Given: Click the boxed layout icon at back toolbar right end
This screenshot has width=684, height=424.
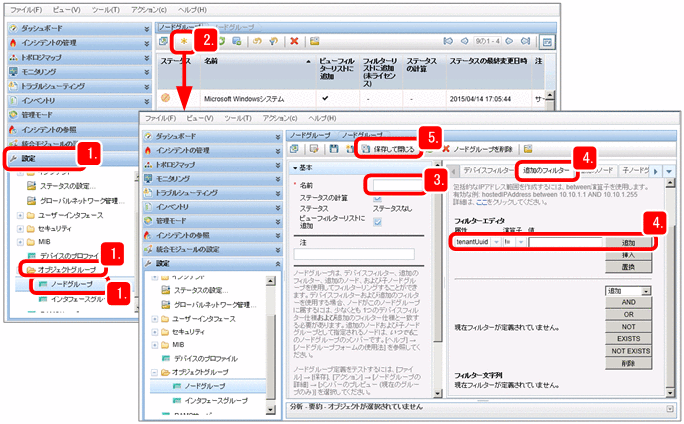Looking at the screenshot, I should tap(547, 42).
